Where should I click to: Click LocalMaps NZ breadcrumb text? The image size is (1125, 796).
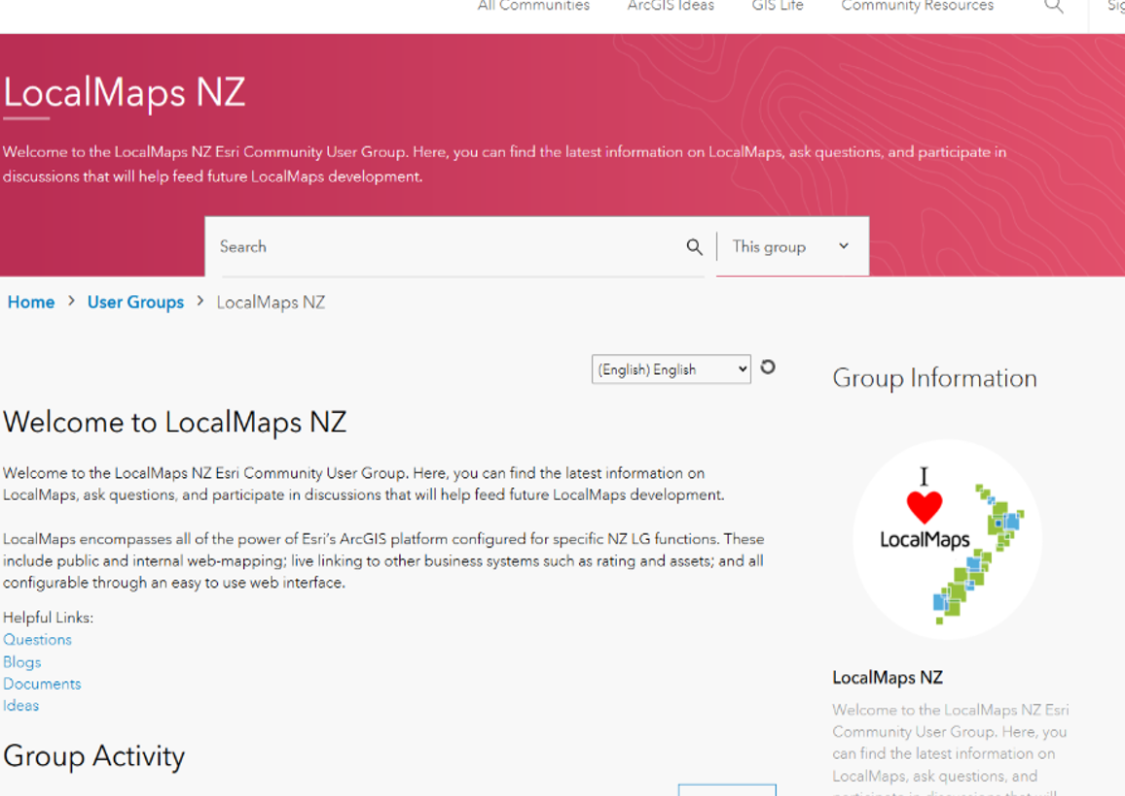pyautogui.click(x=270, y=302)
